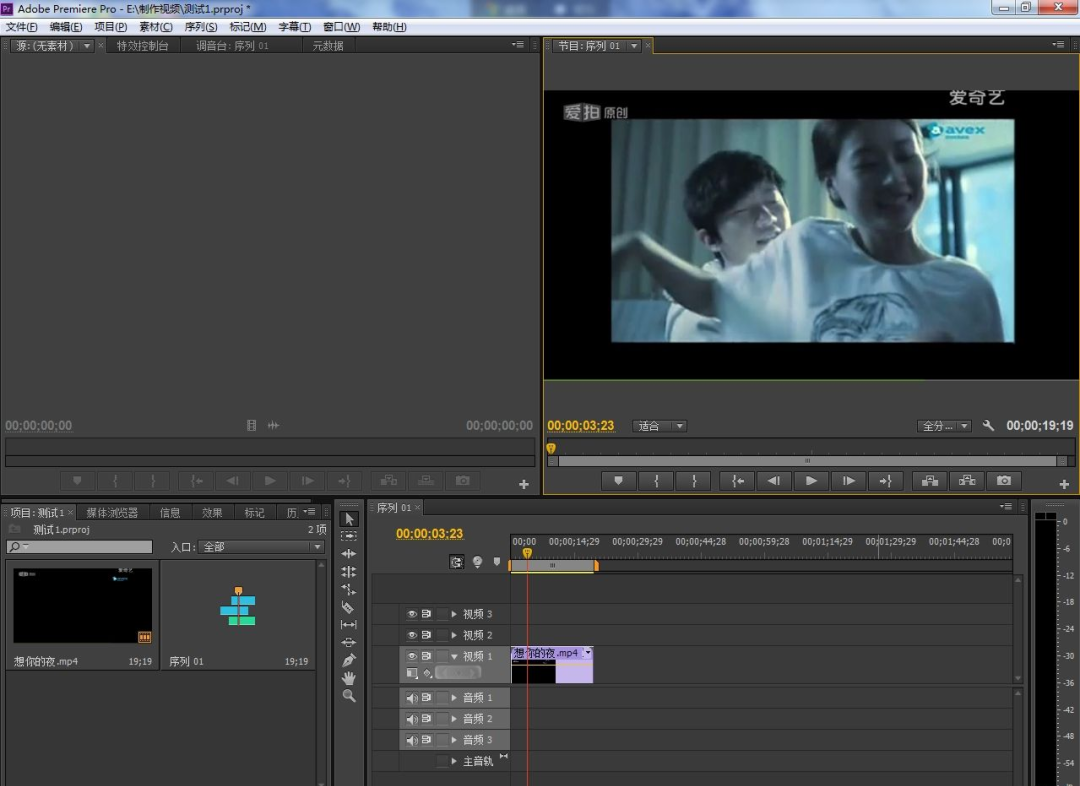
Task: Click the Program monitor zoom scroll bar
Action: point(807,461)
